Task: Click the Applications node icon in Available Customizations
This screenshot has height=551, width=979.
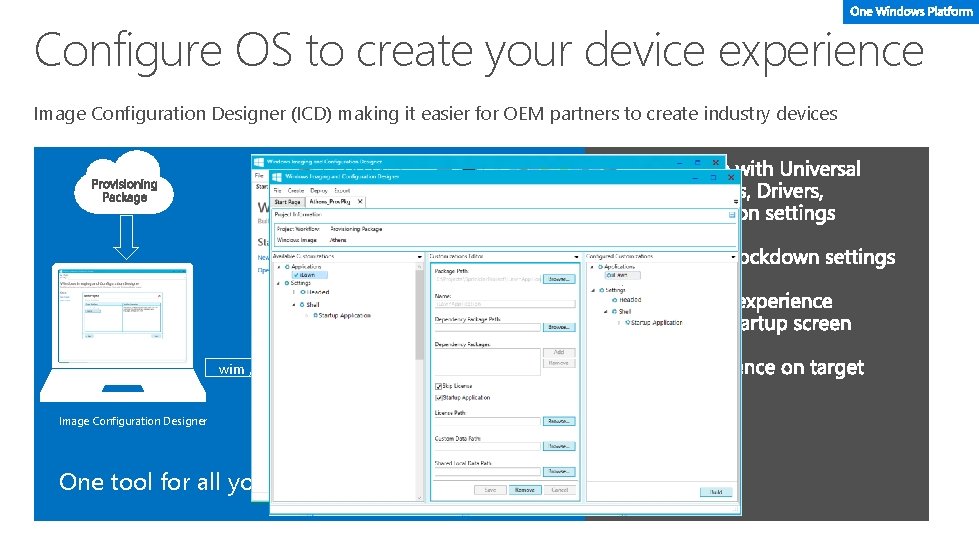Action: [x=287, y=266]
